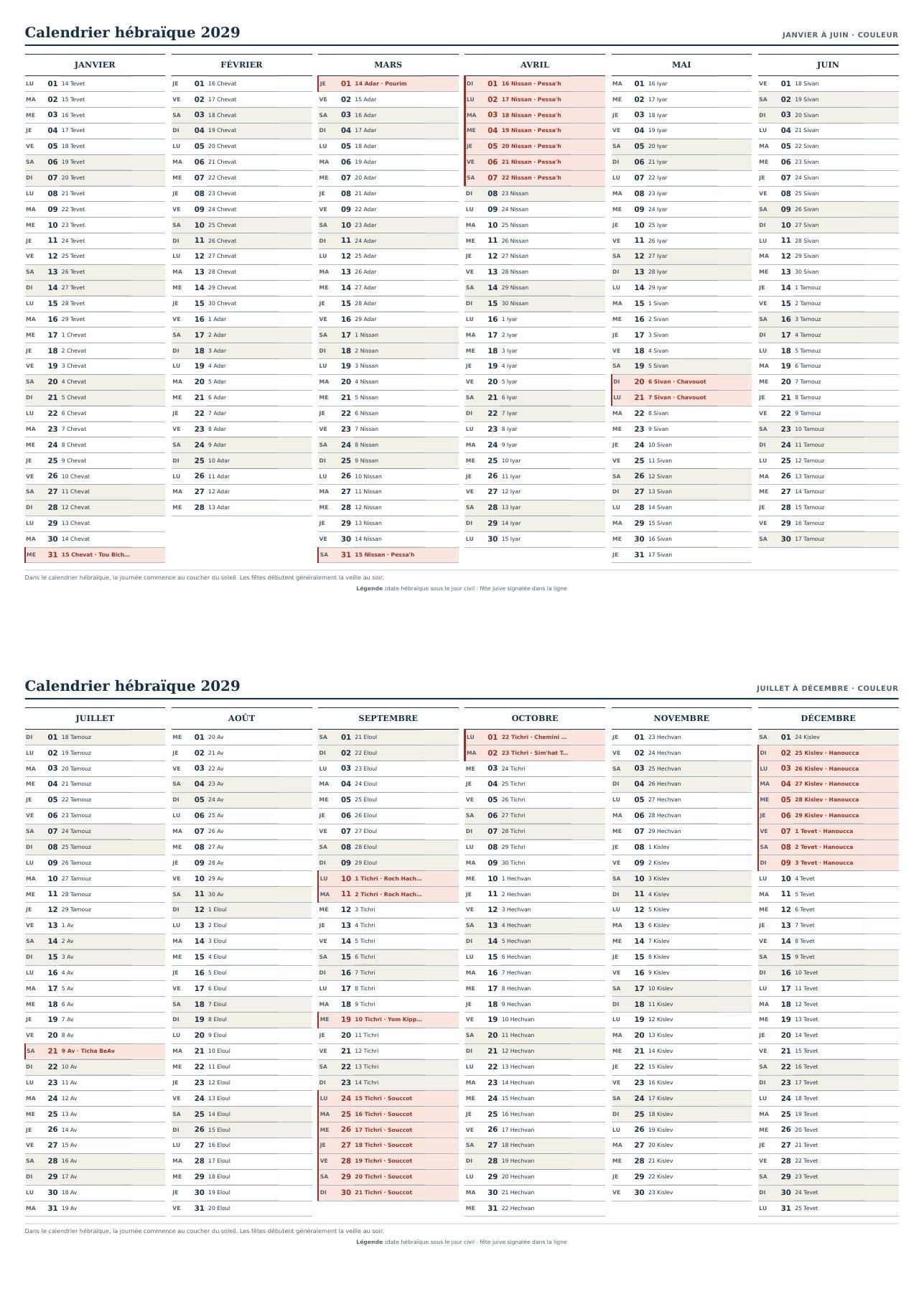Viewport: 924px width, 1307px height.
Task: Click the DÉCEMBRE month header
Action: coord(828,718)
